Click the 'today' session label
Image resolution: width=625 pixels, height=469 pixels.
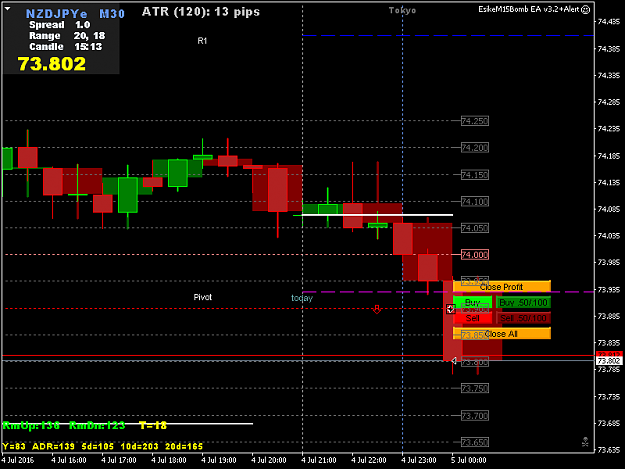(302, 298)
